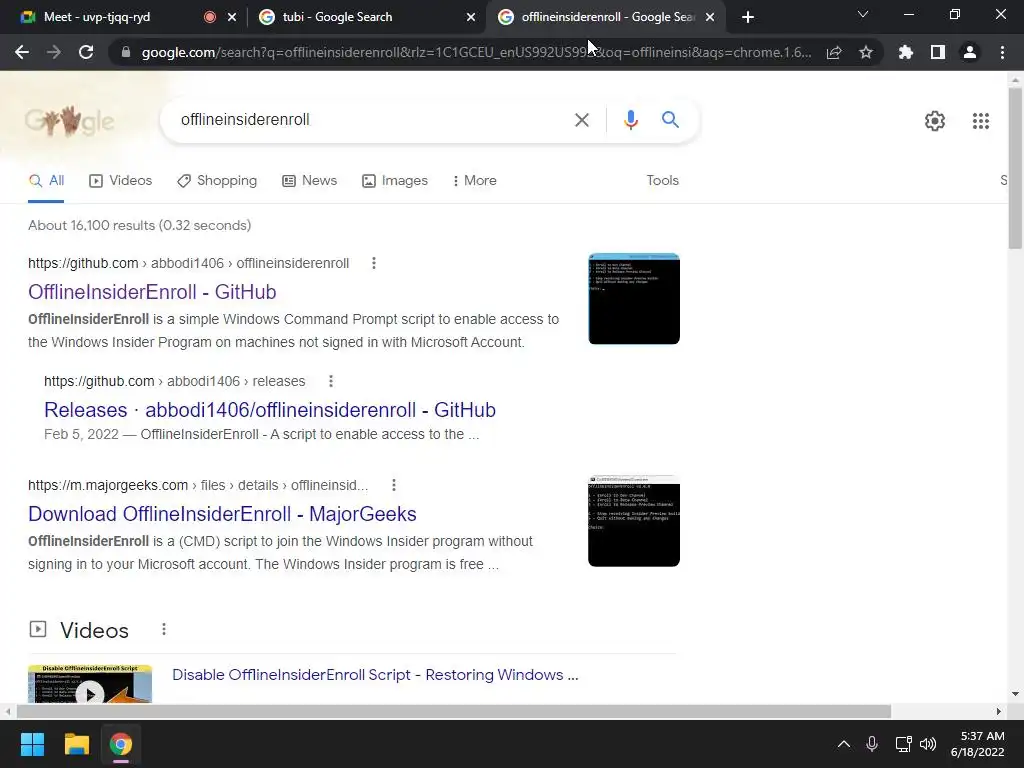1024x768 pixels.
Task: Expand the More search filters
Action: tap(474, 180)
